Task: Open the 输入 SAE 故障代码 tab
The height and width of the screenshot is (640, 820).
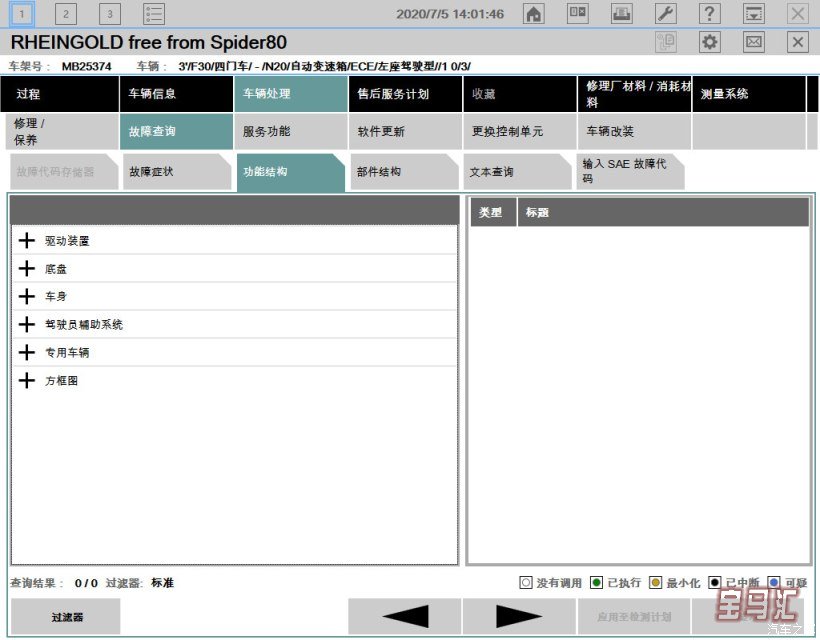Action: coord(631,172)
